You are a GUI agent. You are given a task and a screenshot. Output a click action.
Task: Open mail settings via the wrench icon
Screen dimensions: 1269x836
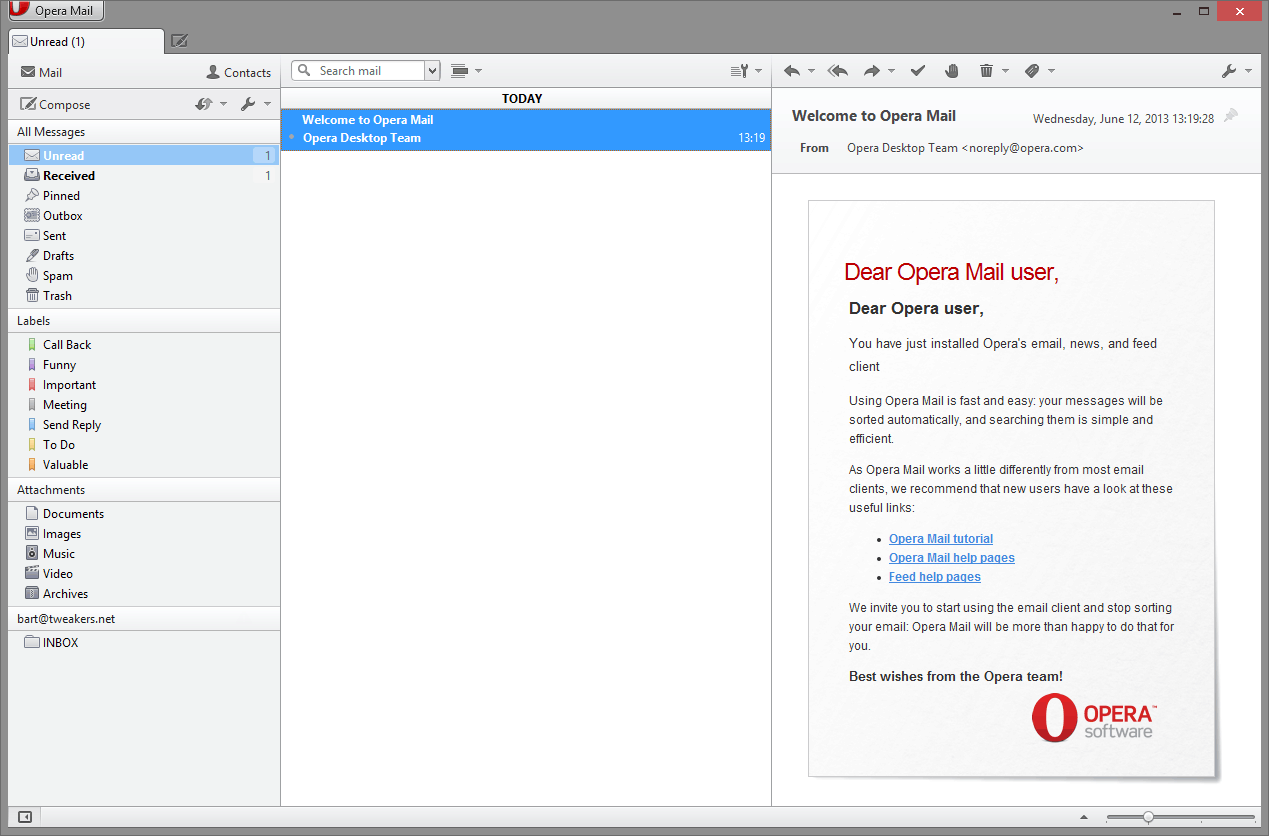coord(1228,71)
